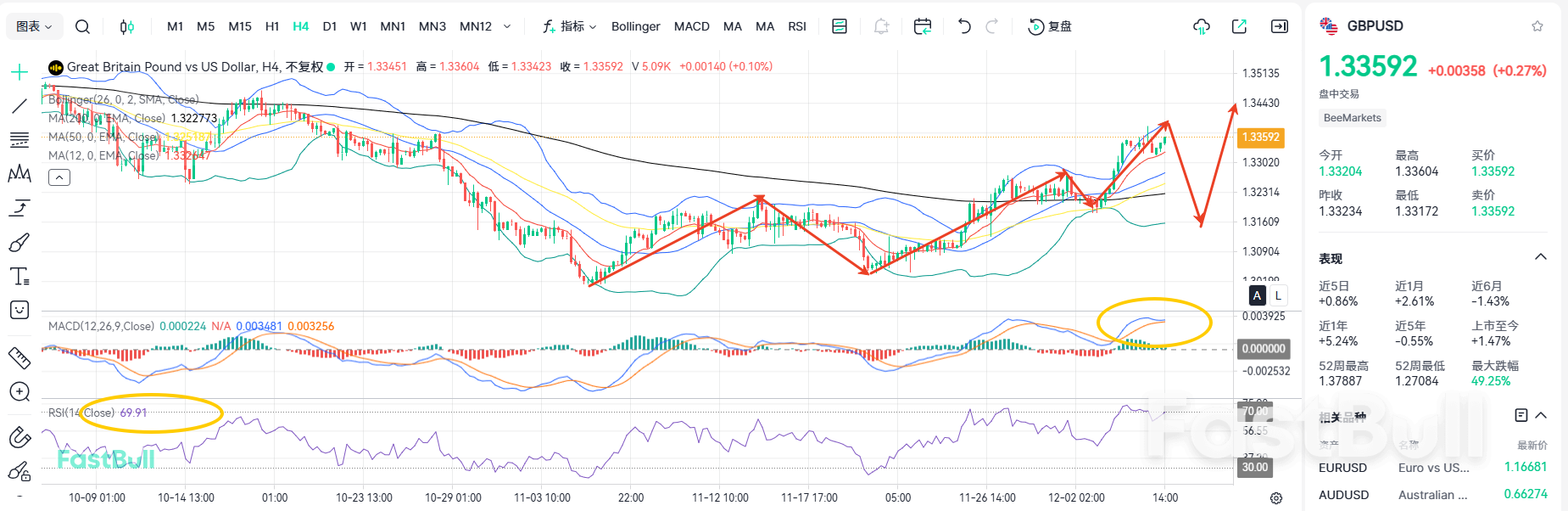Click the 复盘 replay button
1568x511 pixels.
(x=1050, y=26)
